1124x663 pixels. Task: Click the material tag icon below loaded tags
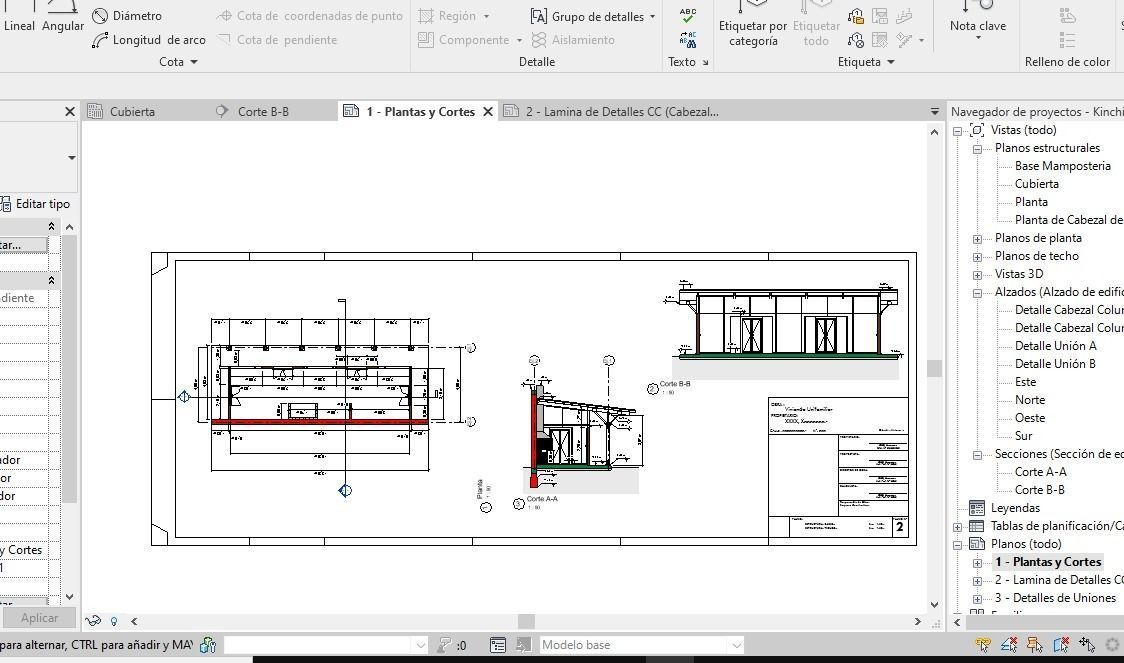pyautogui.click(x=855, y=40)
